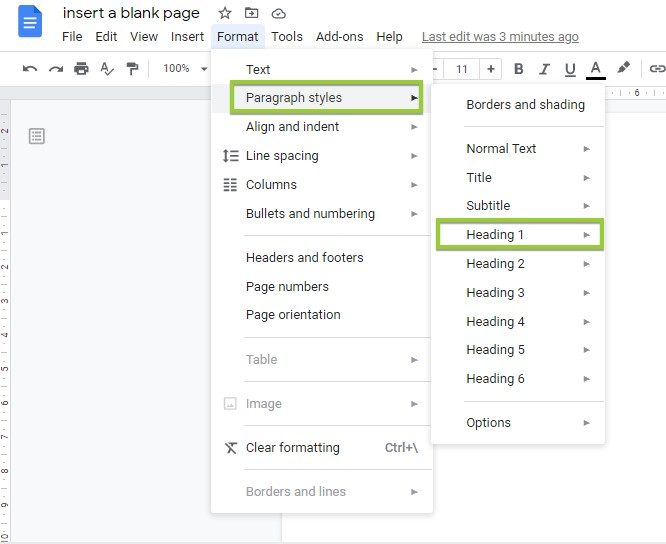This screenshot has width=666, height=544.
Task: Click the Redo arrow icon
Action: (x=56, y=68)
